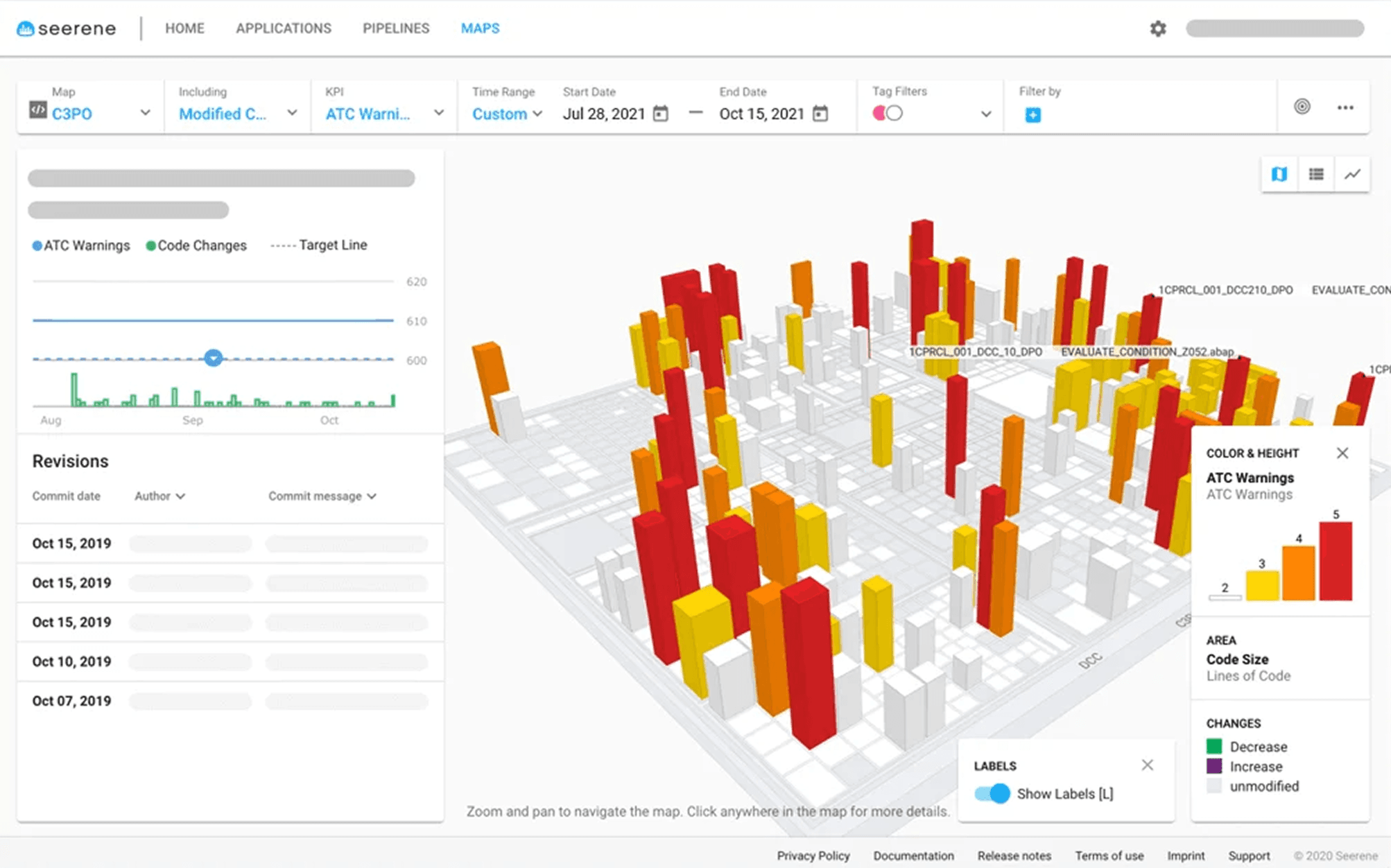Image resolution: width=1391 pixels, height=868 pixels.
Task: Click the settings gear icon
Action: [x=1157, y=28]
